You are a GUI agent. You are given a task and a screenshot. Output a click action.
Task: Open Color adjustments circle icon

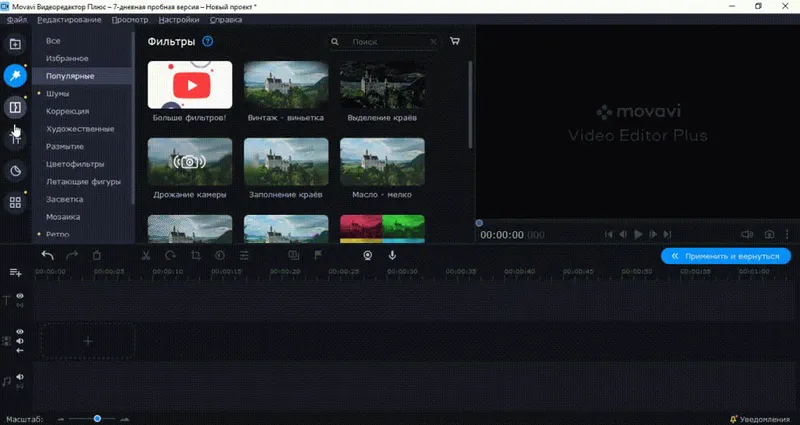220,256
